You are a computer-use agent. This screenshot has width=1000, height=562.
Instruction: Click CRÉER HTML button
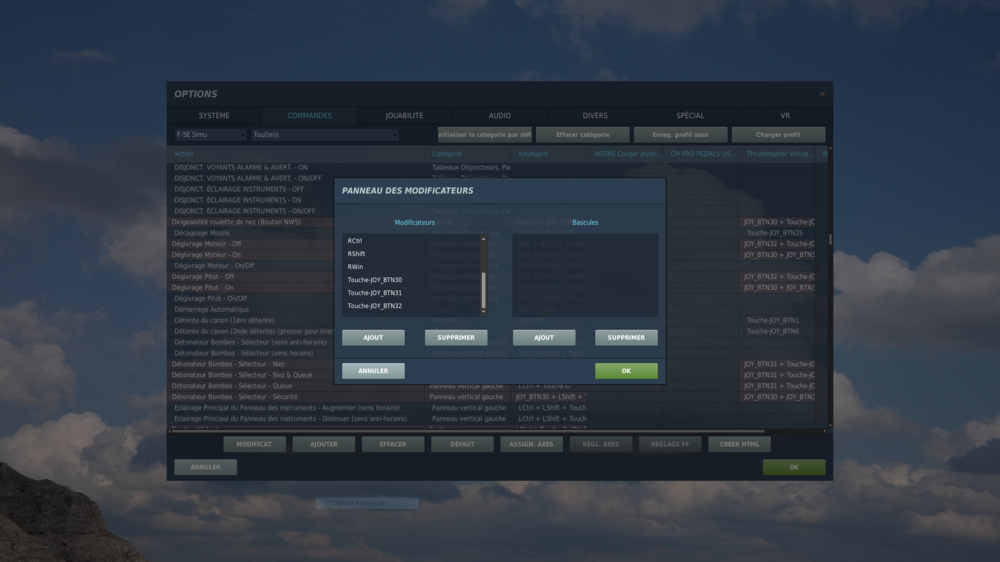(739, 444)
